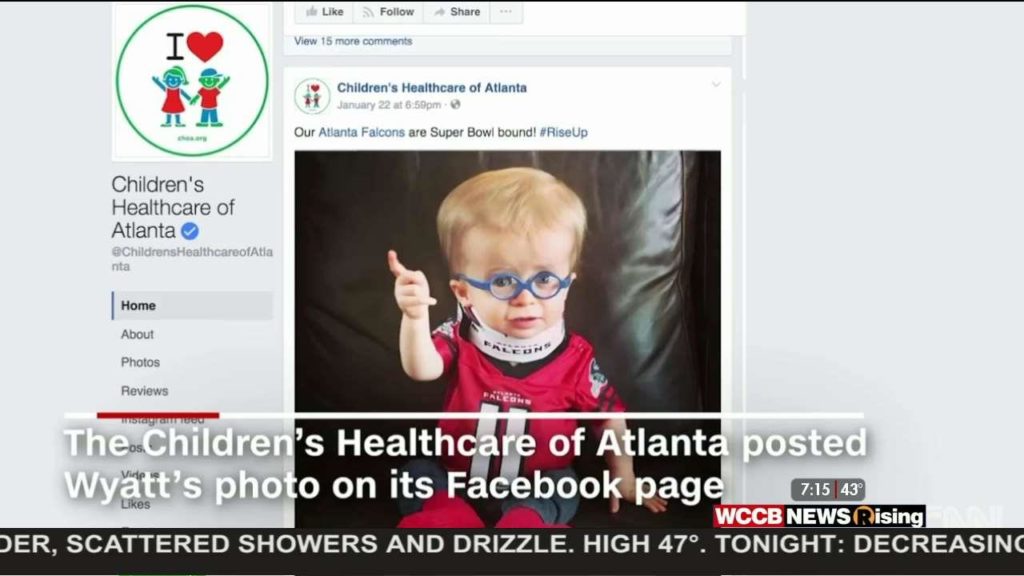Screen dimensions: 1024x576
Task: Open the large page profile logo
Action: coord(192,81)
